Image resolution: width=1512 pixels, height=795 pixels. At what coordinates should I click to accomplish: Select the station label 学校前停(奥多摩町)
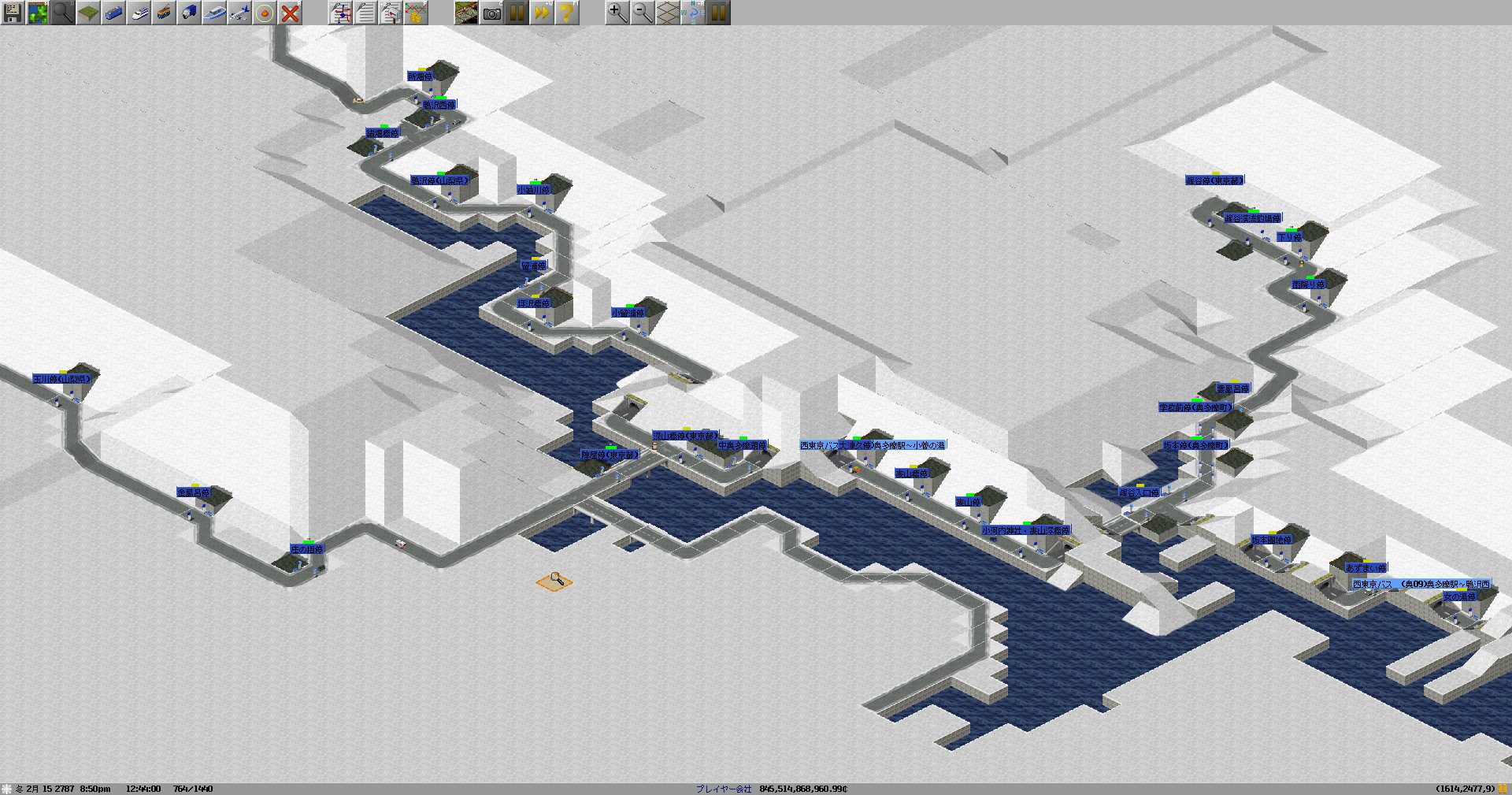(1195, 407)
